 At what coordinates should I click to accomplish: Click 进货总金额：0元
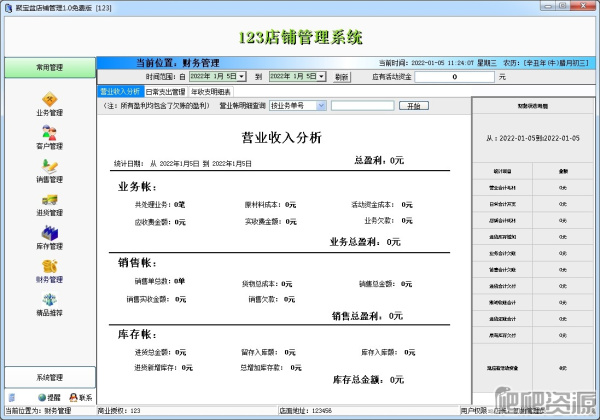[160, 352]
